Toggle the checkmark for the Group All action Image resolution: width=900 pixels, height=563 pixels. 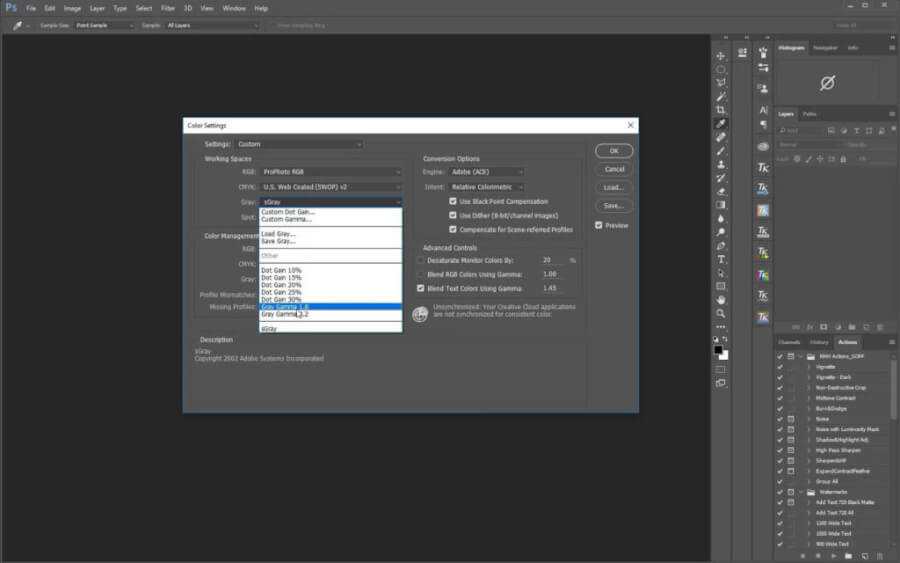point(779,482)
